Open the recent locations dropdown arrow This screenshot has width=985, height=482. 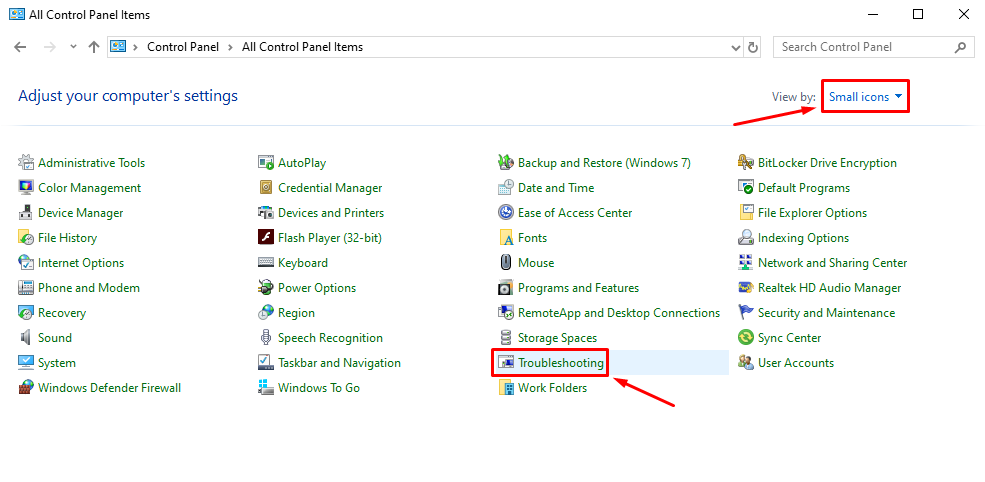tap(73, 47)
